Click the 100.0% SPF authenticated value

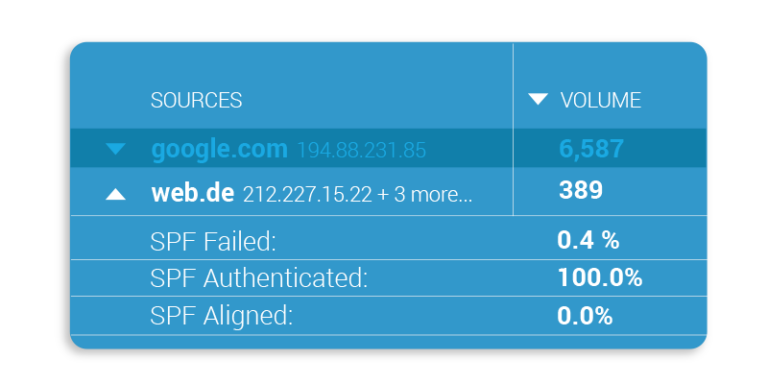pos(600,278)
